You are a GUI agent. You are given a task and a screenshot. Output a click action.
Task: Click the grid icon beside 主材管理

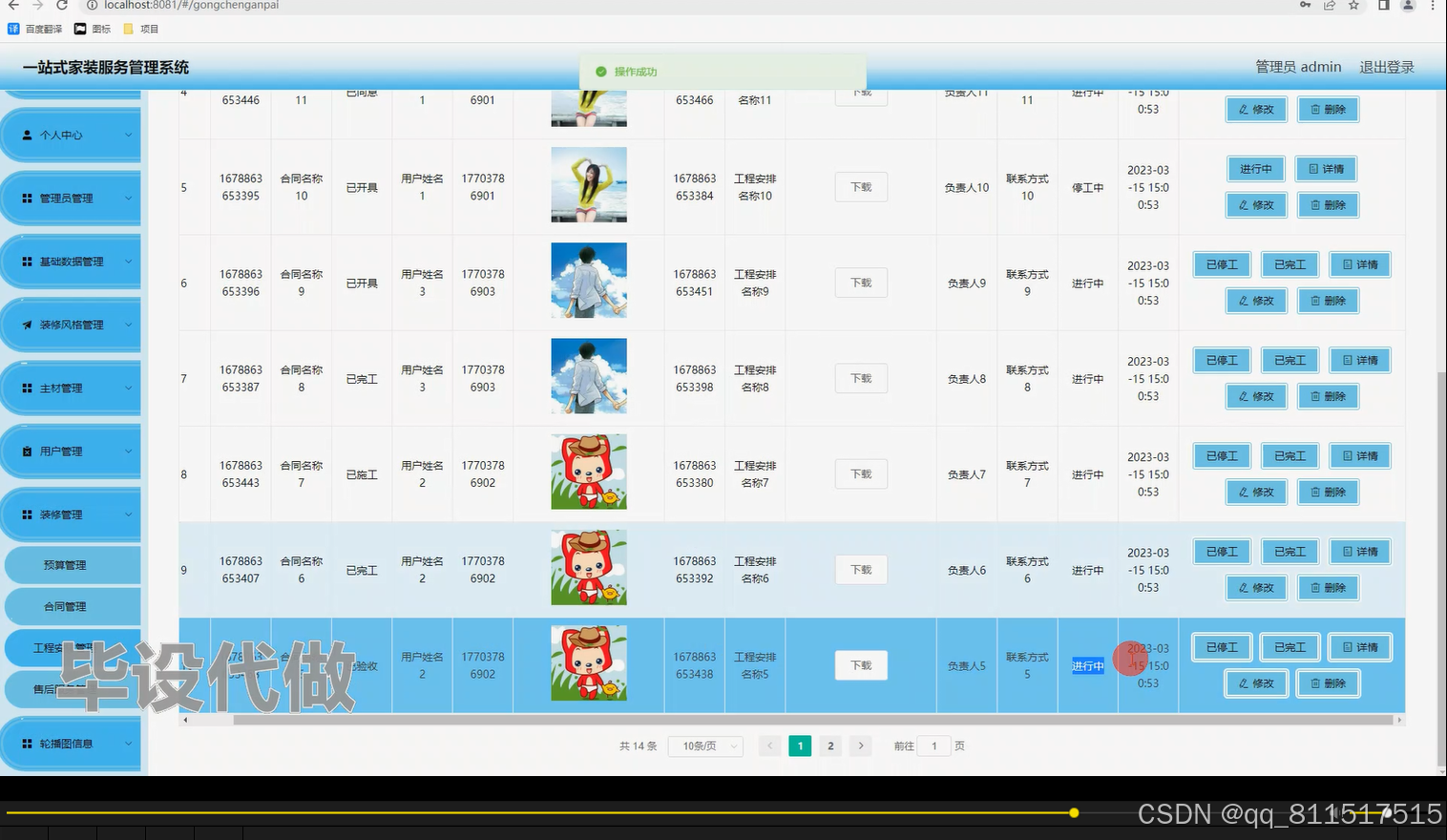click(28, 388)
